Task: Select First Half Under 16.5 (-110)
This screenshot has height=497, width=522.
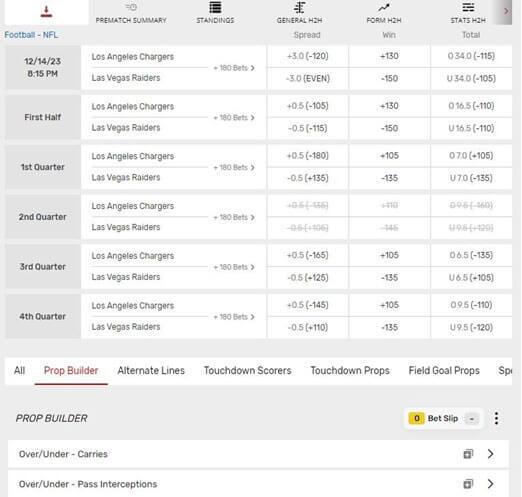Action: (x=471, y=128)
